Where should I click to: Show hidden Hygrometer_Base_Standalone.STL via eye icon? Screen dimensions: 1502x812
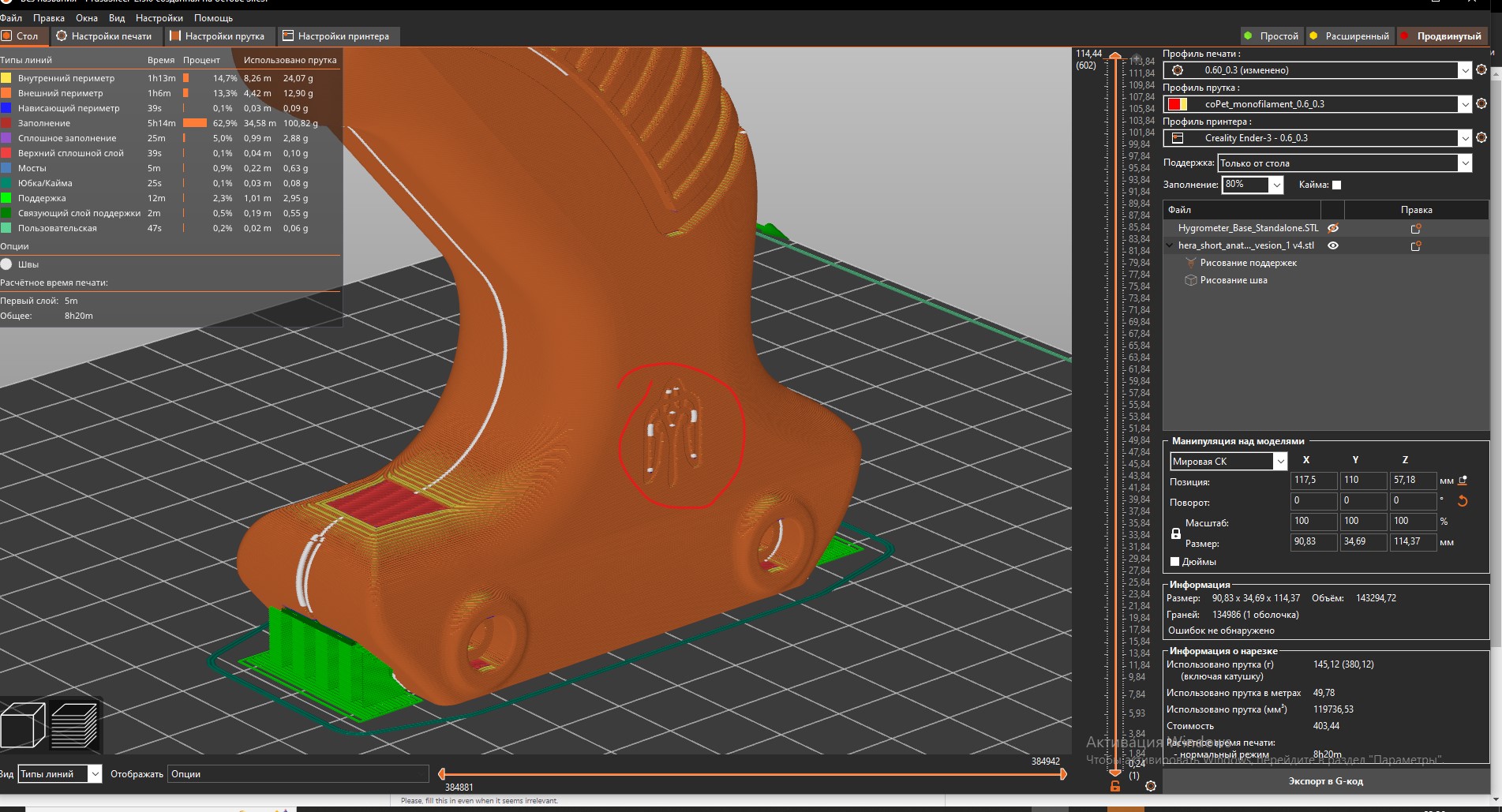1333,228
